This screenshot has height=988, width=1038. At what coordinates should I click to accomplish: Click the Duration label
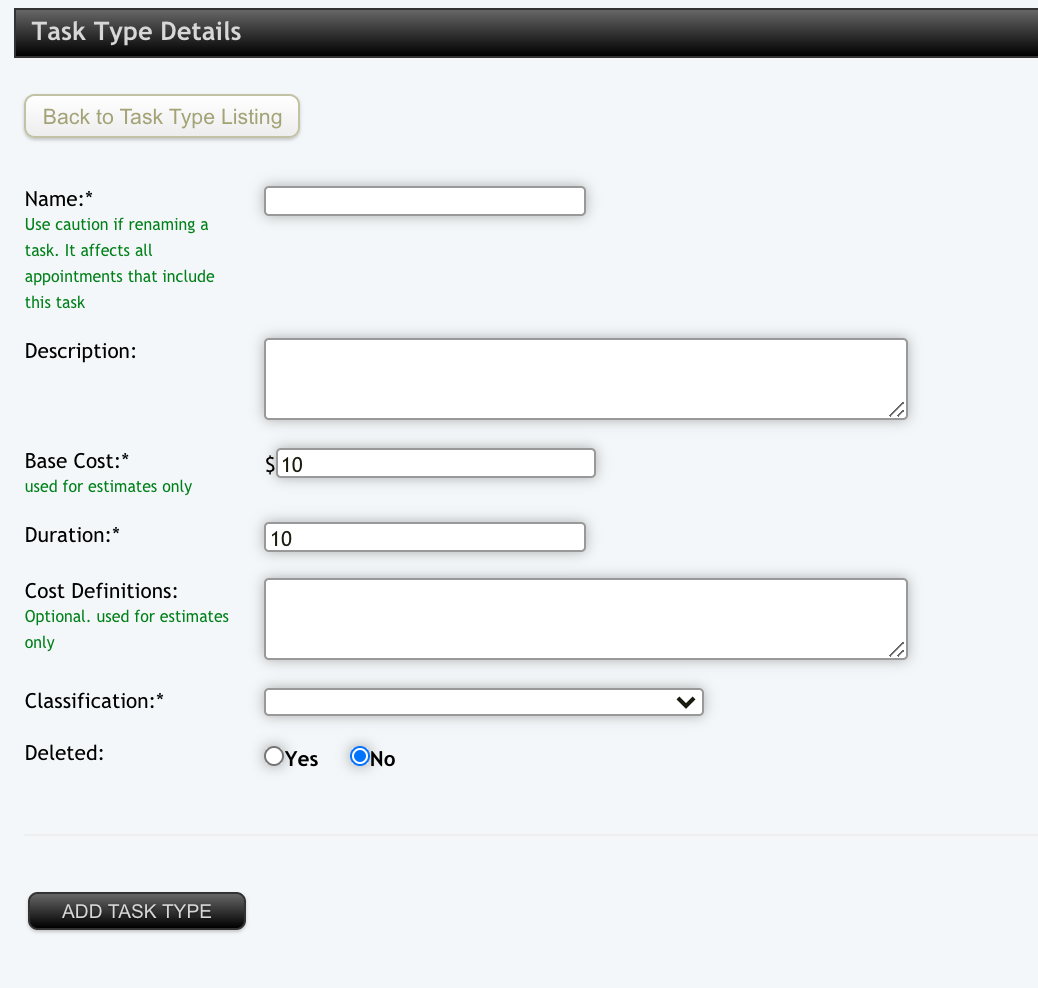72,535
